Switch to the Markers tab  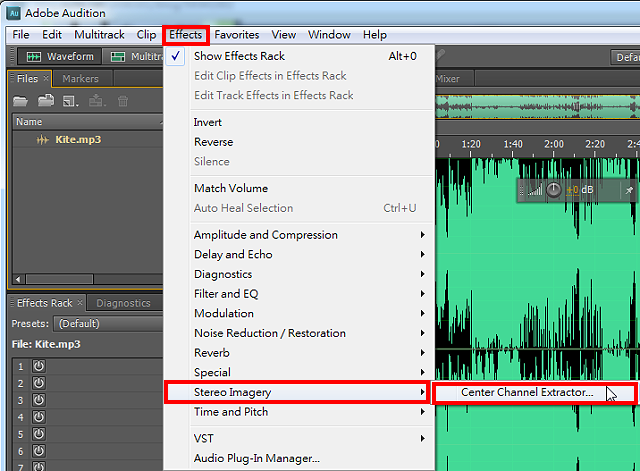click(80, 78)
